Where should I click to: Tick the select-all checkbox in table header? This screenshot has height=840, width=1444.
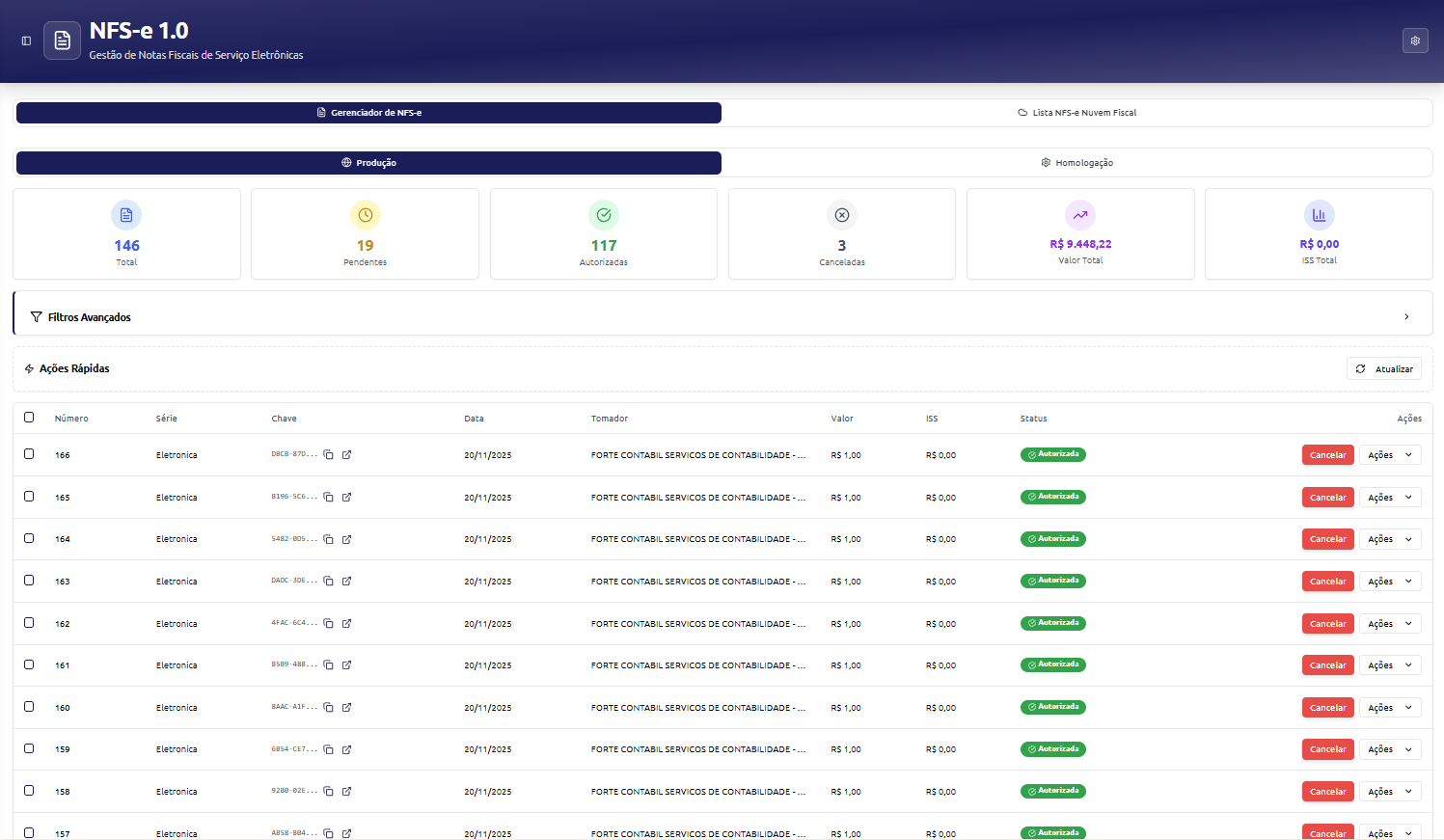coord(29,418)
